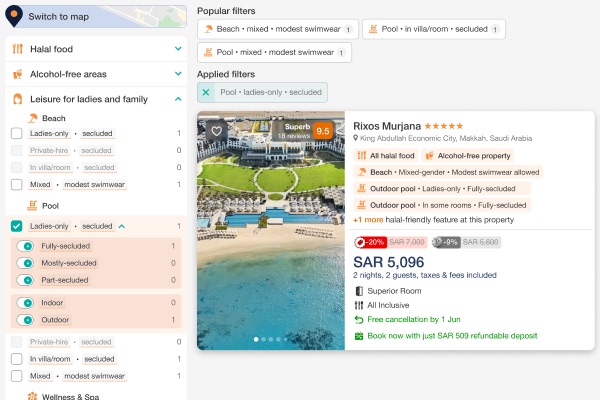Click Beach Mixed-gender Modest swimwear allowed tag
Image resolution: width=600 pixels, height=400 pixels.
(x=448, y=172)
